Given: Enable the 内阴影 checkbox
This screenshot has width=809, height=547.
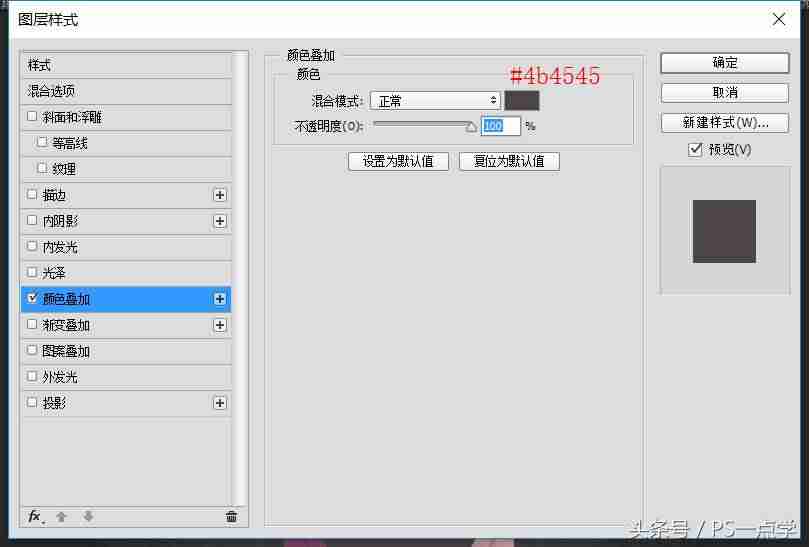Looking at the screenshot, I should click(32, 220).
